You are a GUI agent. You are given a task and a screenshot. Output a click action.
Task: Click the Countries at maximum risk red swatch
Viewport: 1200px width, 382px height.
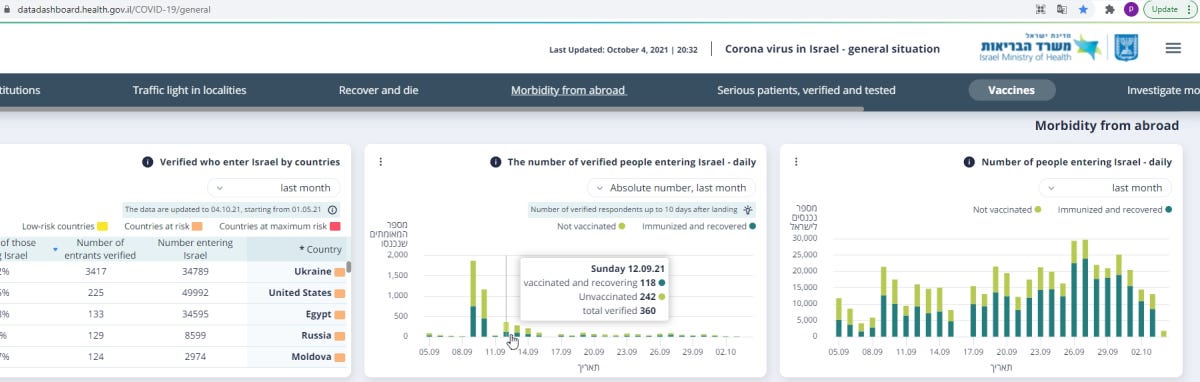tap(335, 227)
